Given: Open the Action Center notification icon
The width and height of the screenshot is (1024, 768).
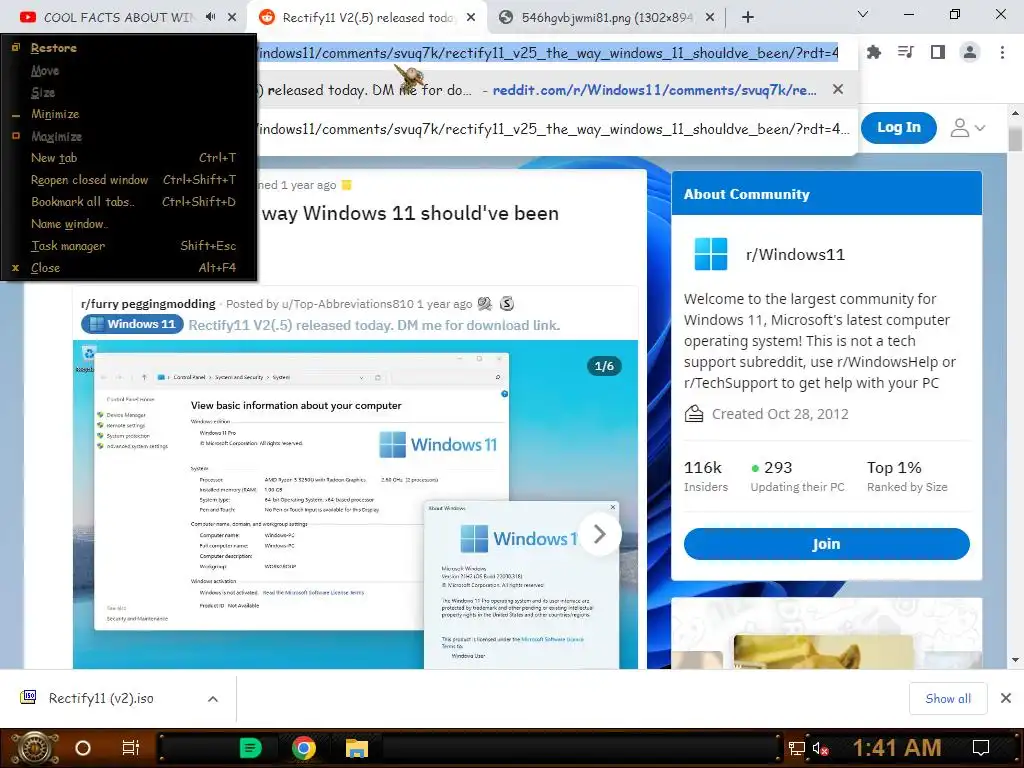Looking at the screenshot, I should pyautogui.click(x=981, y=748).
